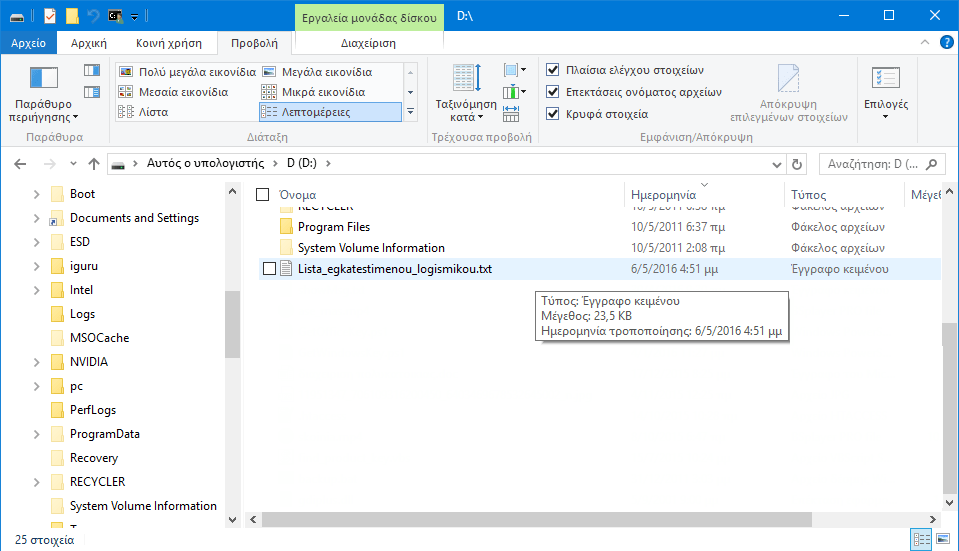This screenshot has width=959, height=551.
Task: Open the Help question mark icon
Action: coord(943,43)
